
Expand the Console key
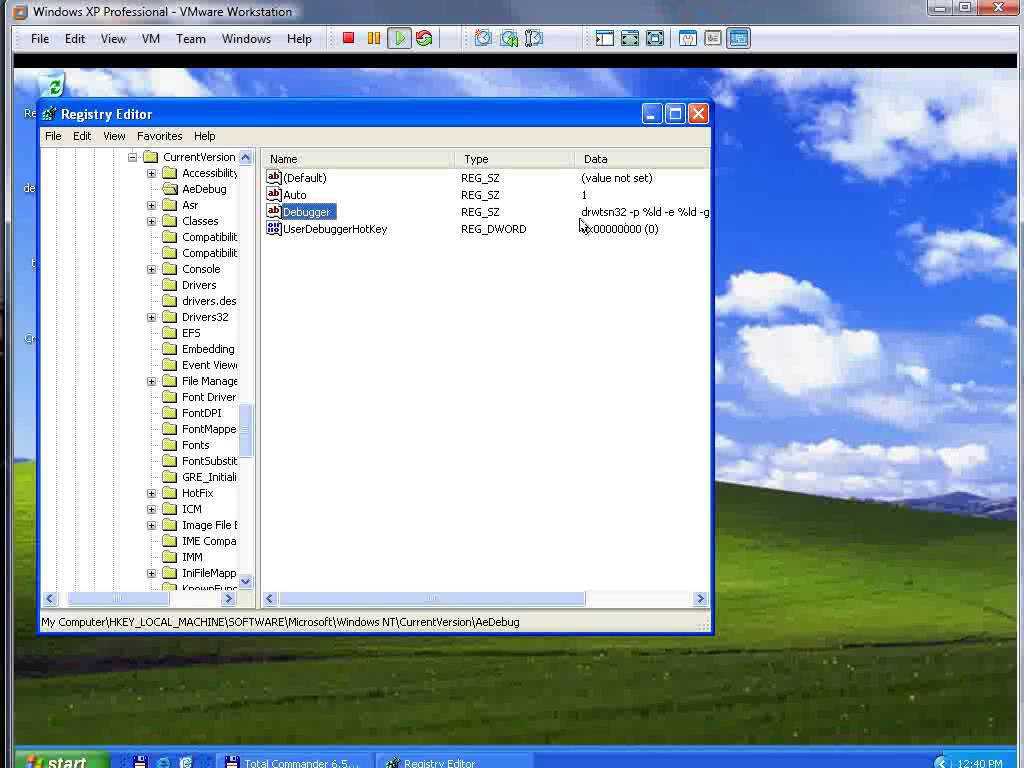152,269
